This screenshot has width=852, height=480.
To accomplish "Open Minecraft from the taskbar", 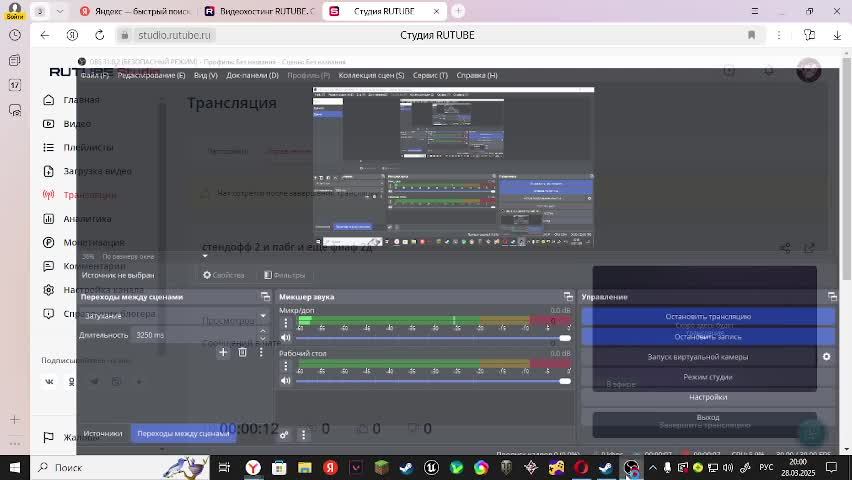I will 381,467.
